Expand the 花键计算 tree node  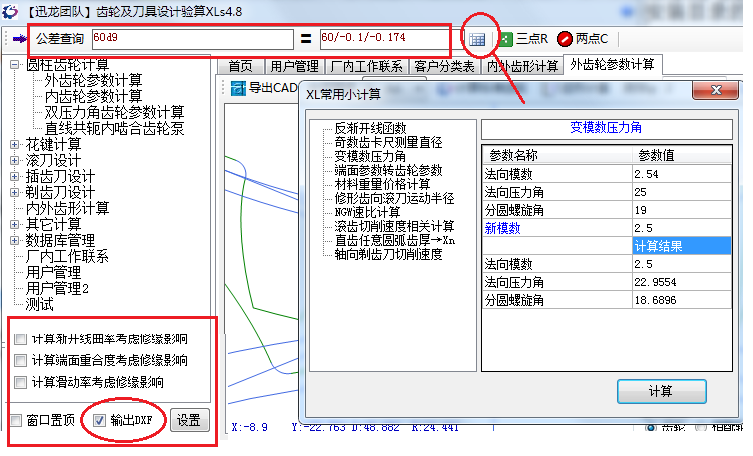(14, 144)
